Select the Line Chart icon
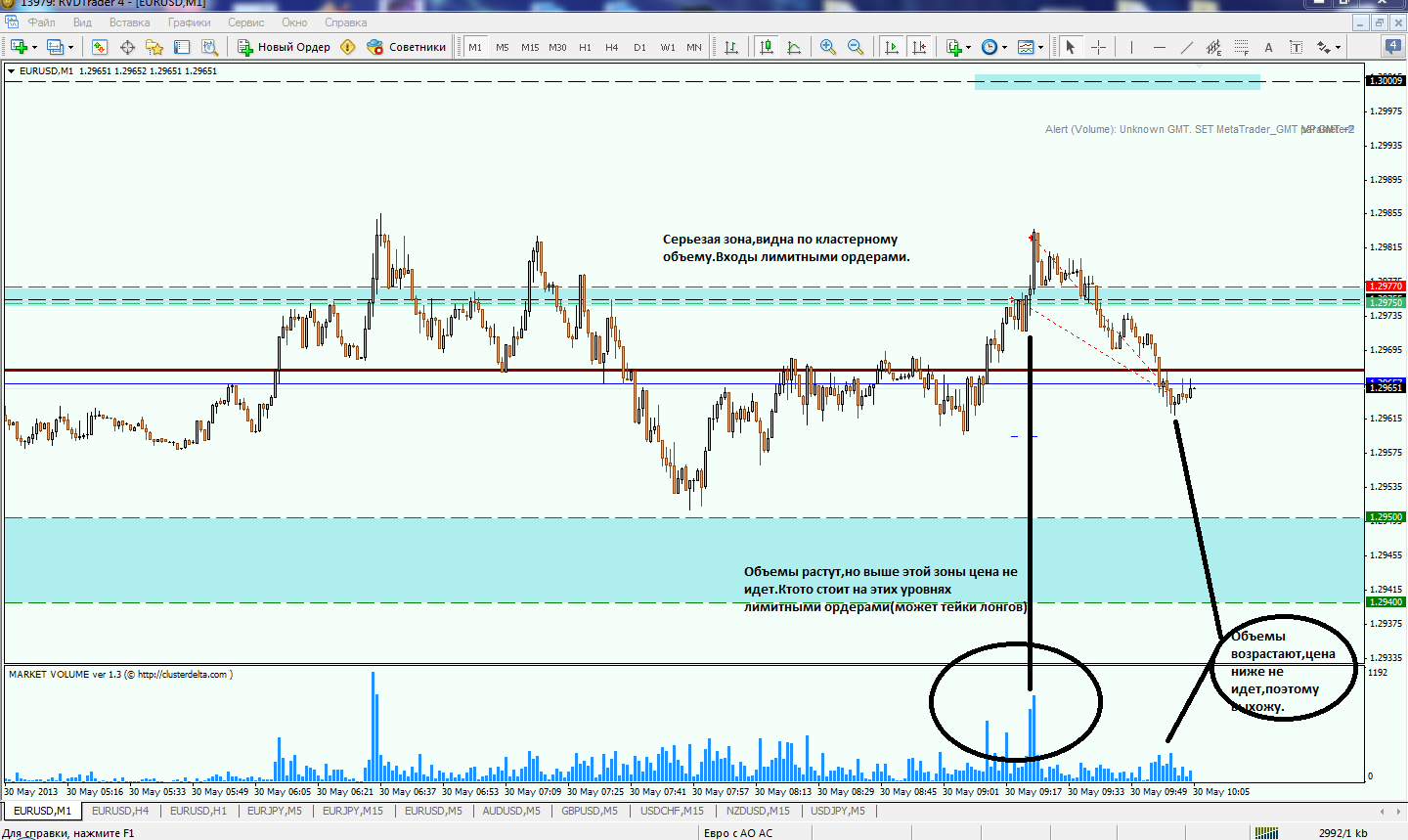The width and height of the screenshot is (1408, 840). pyautogui.click(x=794, y=47)
